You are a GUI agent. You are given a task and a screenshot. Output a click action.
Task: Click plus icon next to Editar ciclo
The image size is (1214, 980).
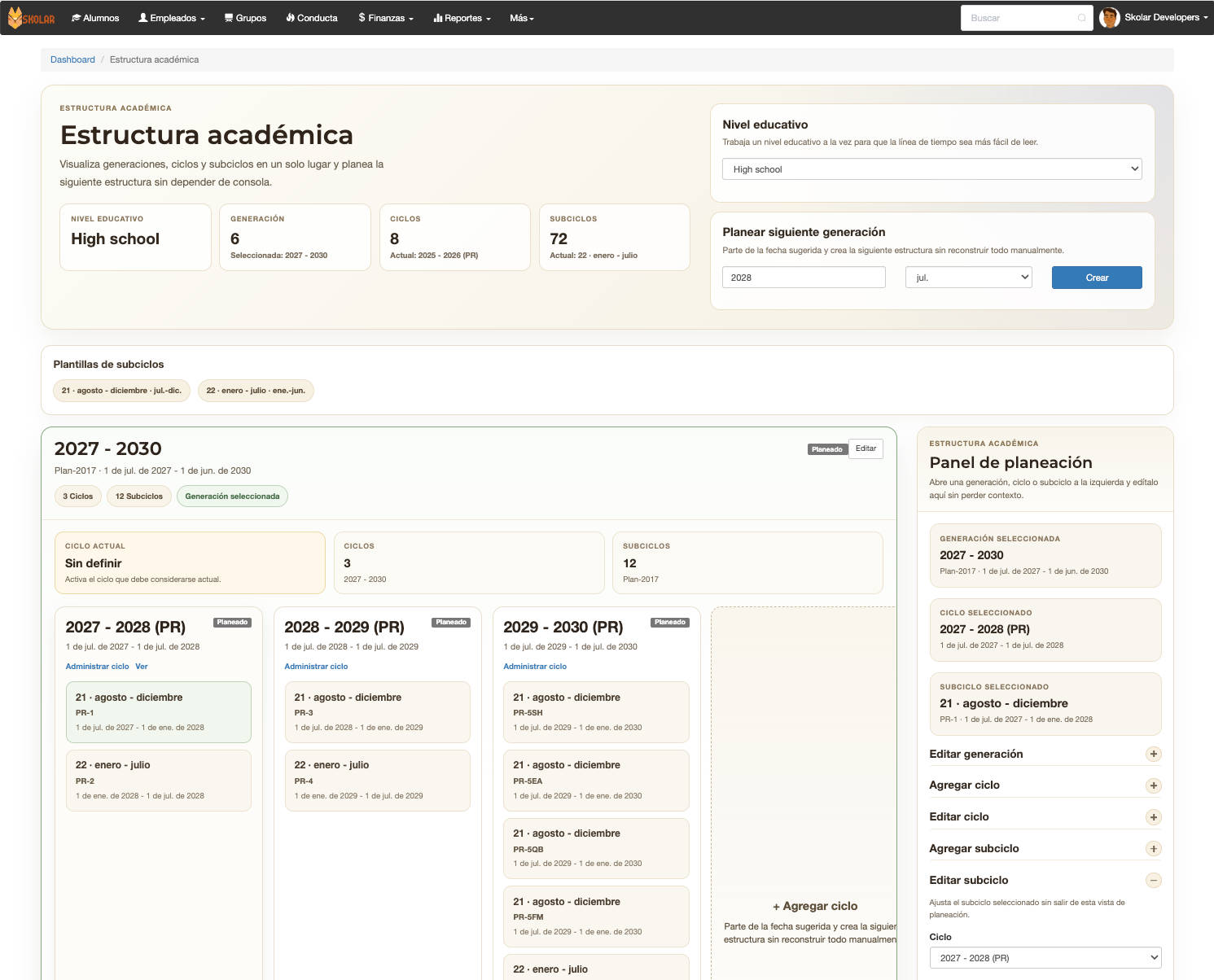point(1153,817)
